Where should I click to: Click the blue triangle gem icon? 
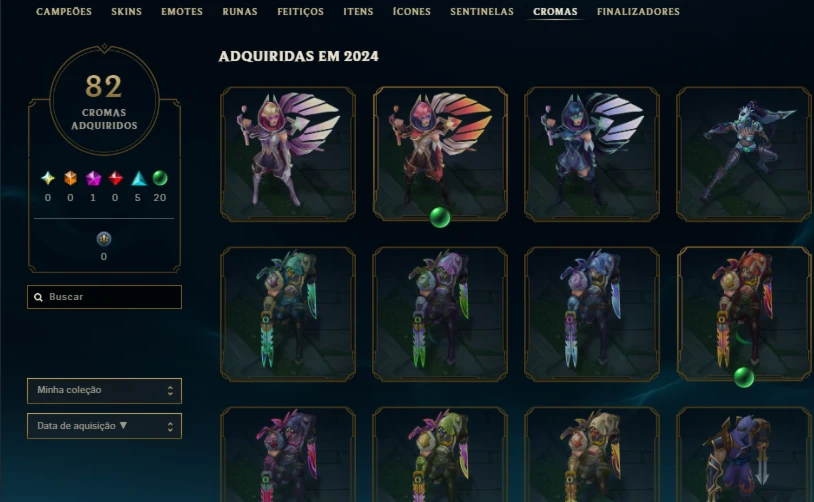[139, 178]
